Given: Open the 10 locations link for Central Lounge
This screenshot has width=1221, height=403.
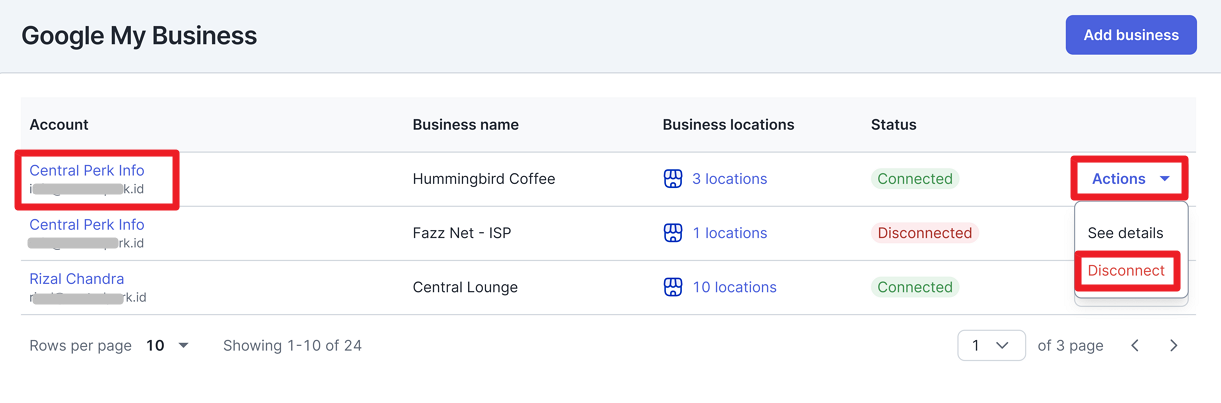Looking at the screenshot, I should (x=734, y=287).
